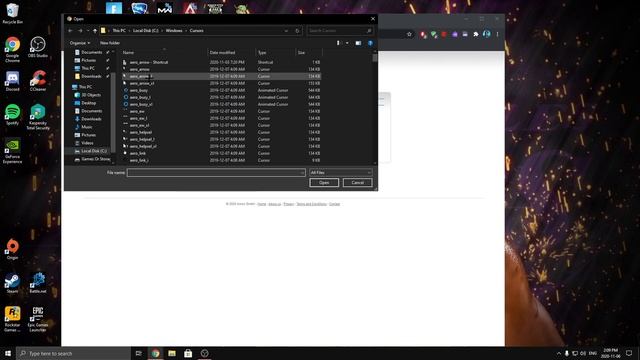The image size is (640, 360).
Task: Launch GeForce Experience desktop shortcut
Action: tap(12, 151)
